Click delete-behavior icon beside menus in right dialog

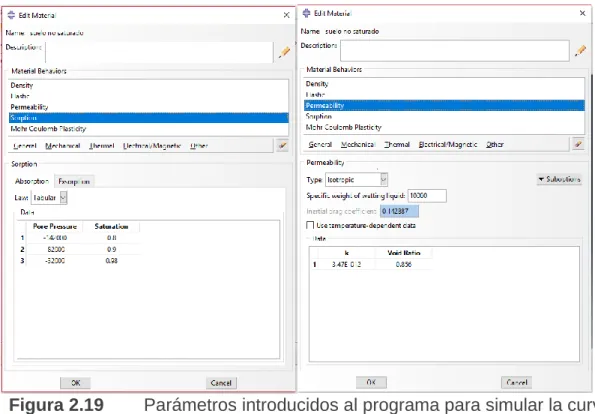(x=578, y=144)
